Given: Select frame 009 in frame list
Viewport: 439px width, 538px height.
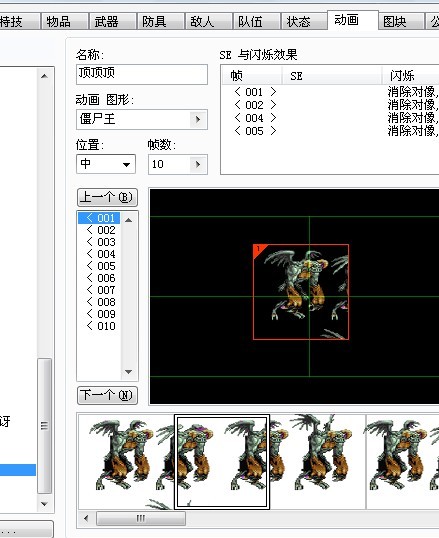Looking at the screenshot, I should 99,314.
